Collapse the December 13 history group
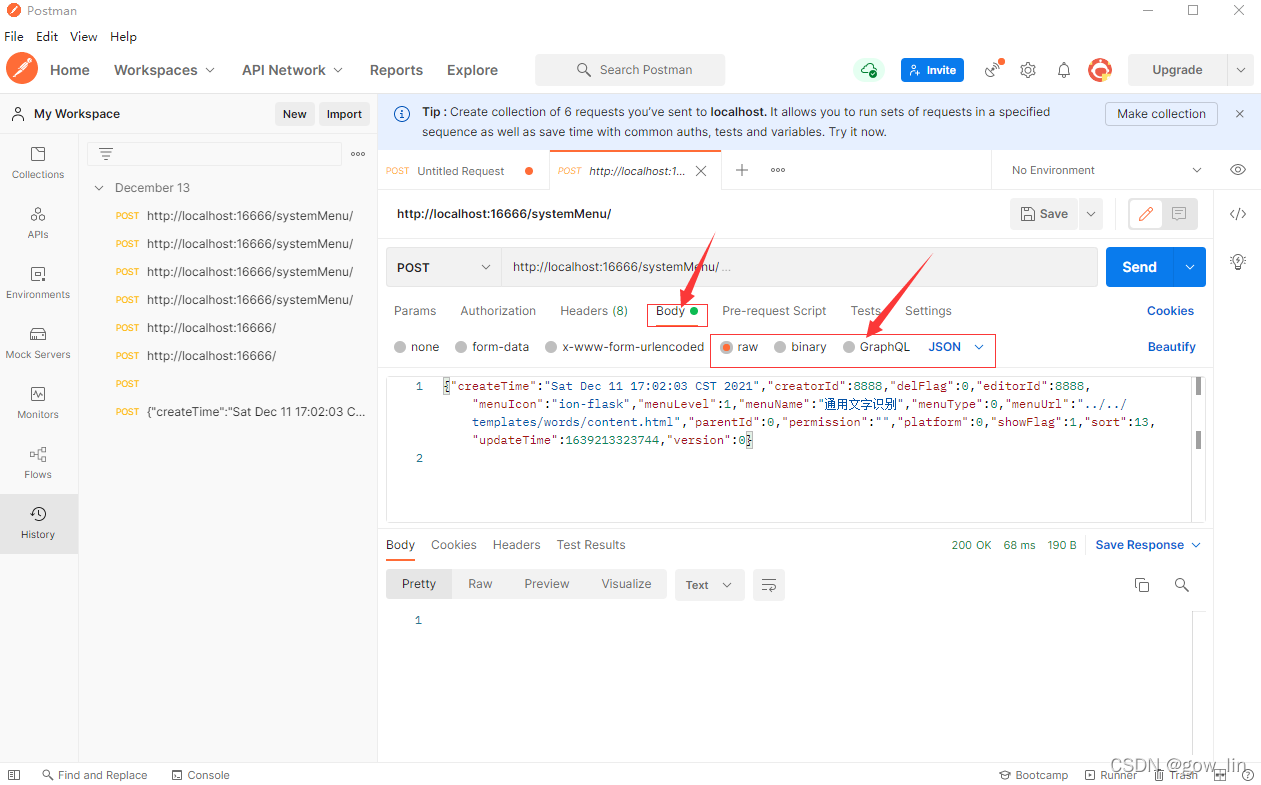This screenshot has height=785, width=1261. 99,188
